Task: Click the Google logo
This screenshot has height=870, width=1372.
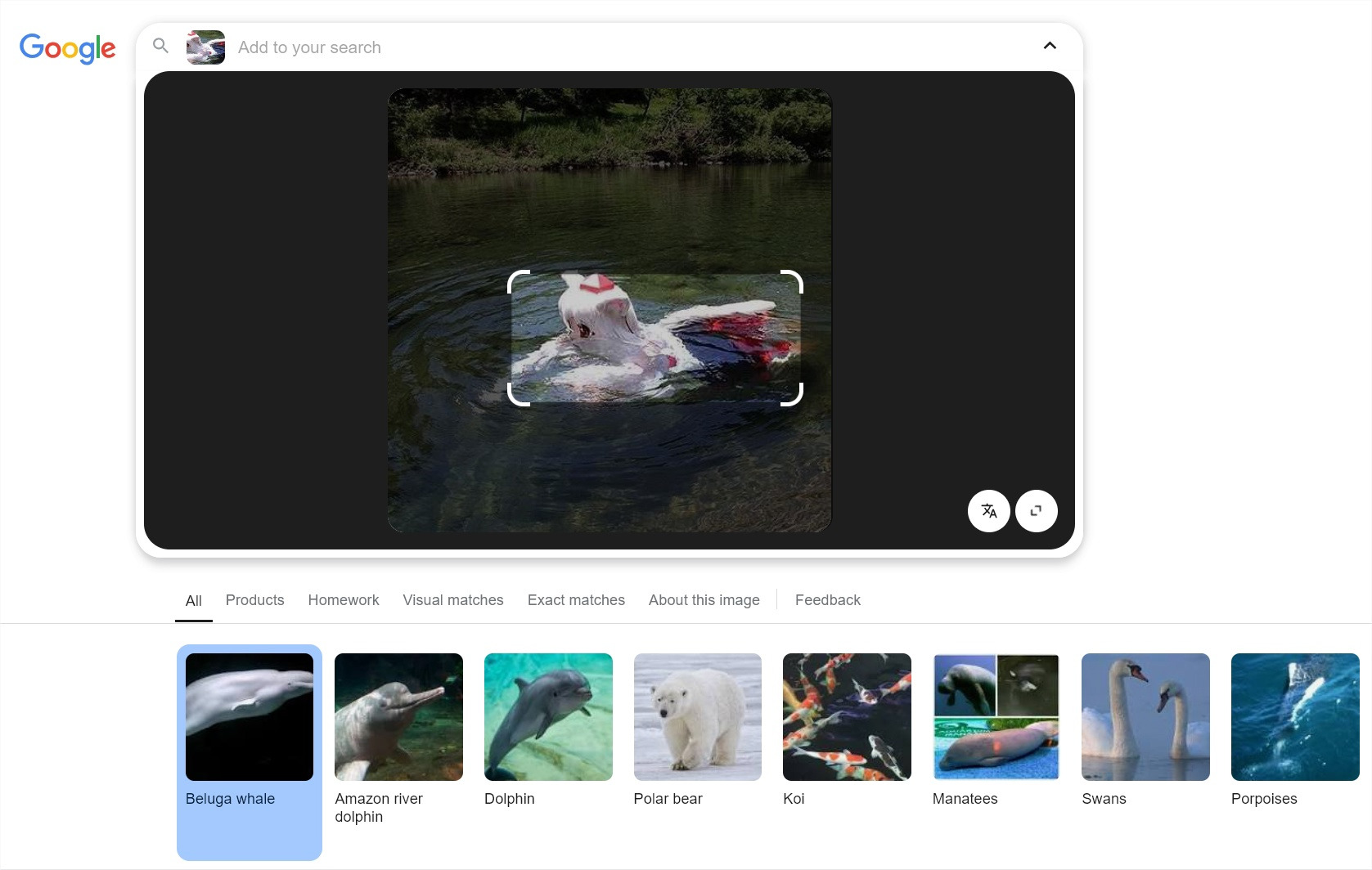Action: click(x=67, y=48)
